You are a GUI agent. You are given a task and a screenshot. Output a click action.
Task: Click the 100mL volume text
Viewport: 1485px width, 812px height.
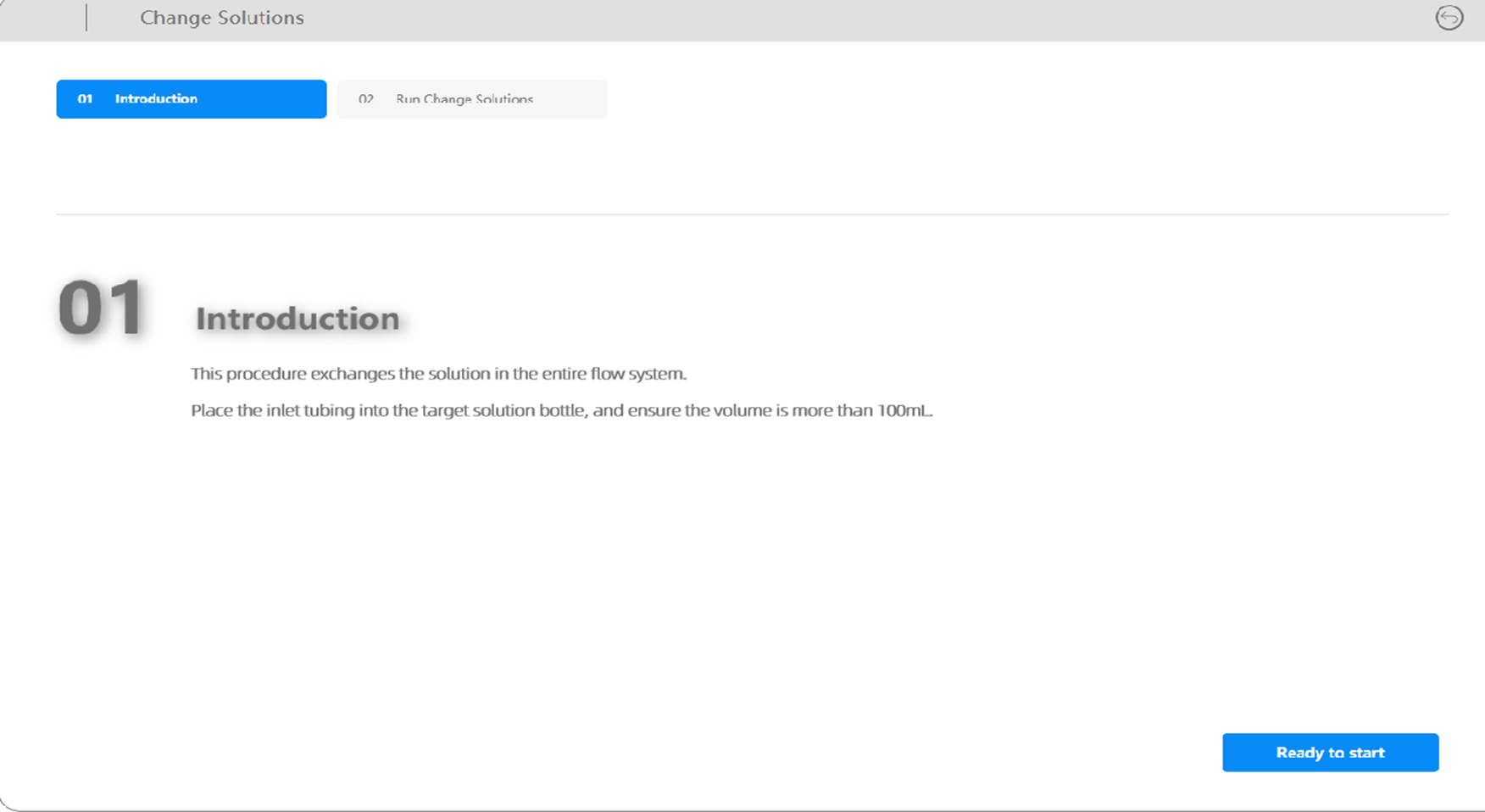click(x=904, y=411)
